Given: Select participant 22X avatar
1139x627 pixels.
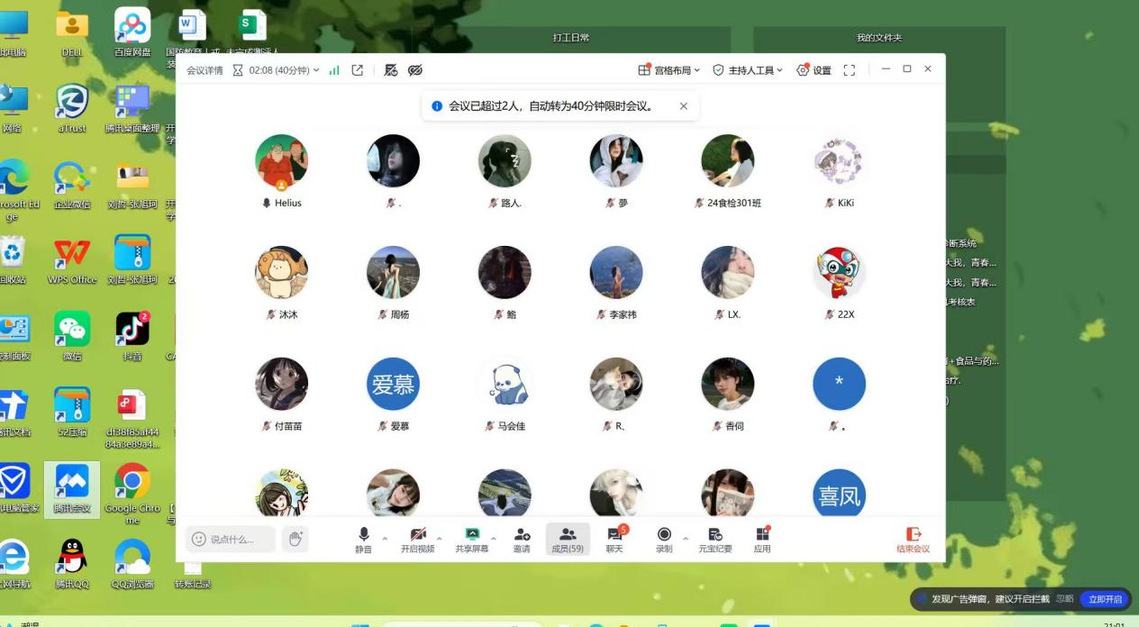Looking at the screenshot, I should click(x=839, y=272).
